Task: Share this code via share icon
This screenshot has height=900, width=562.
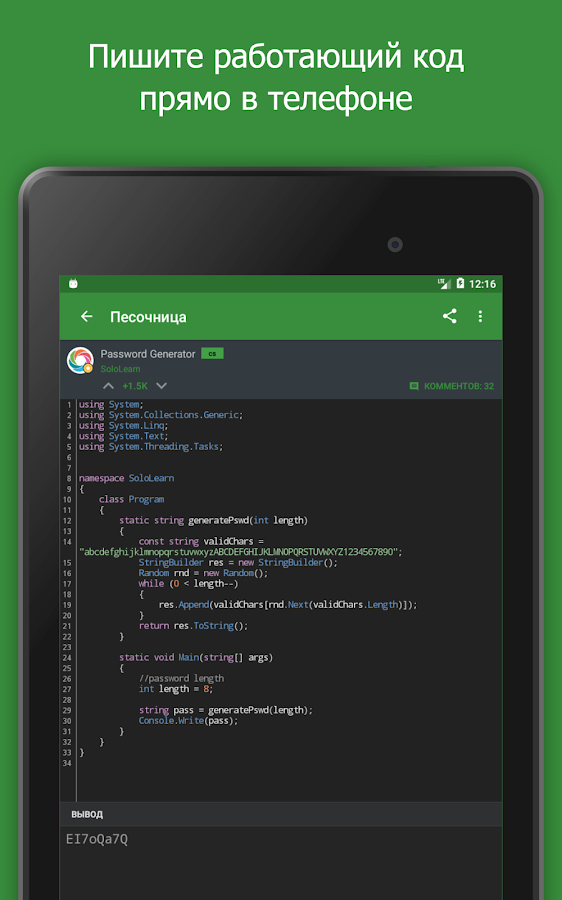Action: [x=449, y=316]
